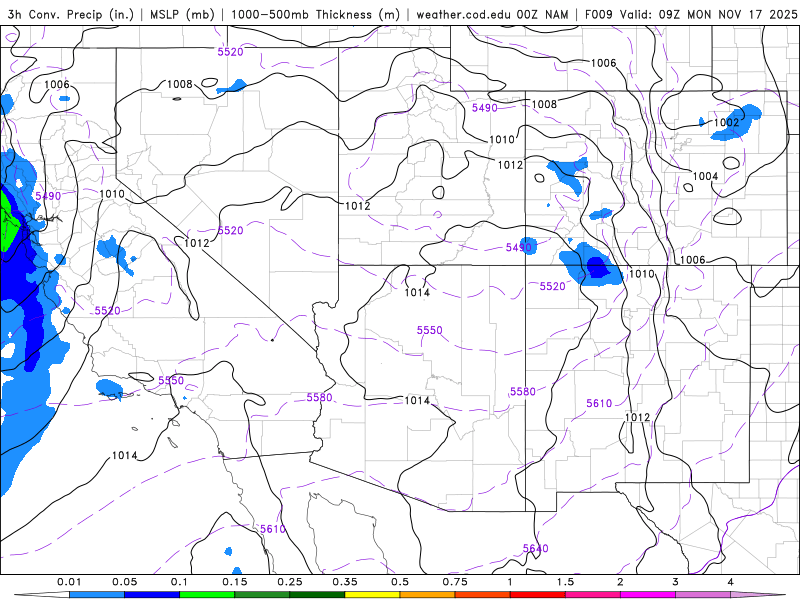
Task: Select the '0.75' legend value
Action: pos(455,582)
